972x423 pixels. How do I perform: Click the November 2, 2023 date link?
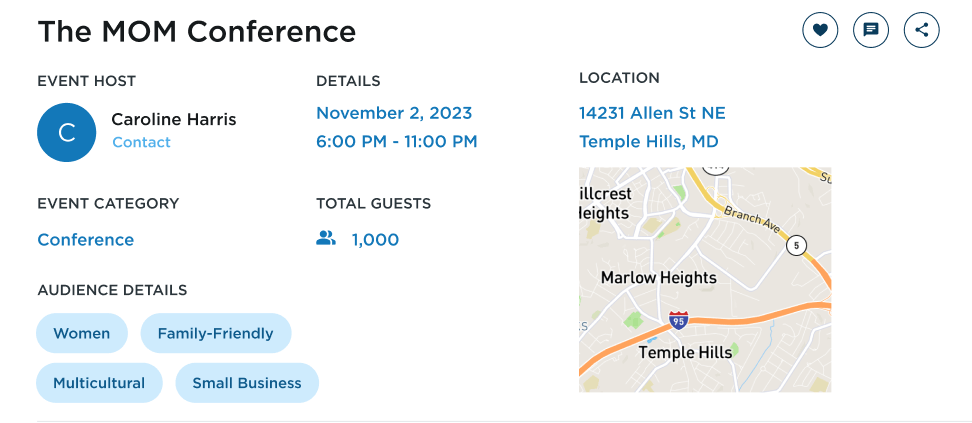[x=394, y=113]
